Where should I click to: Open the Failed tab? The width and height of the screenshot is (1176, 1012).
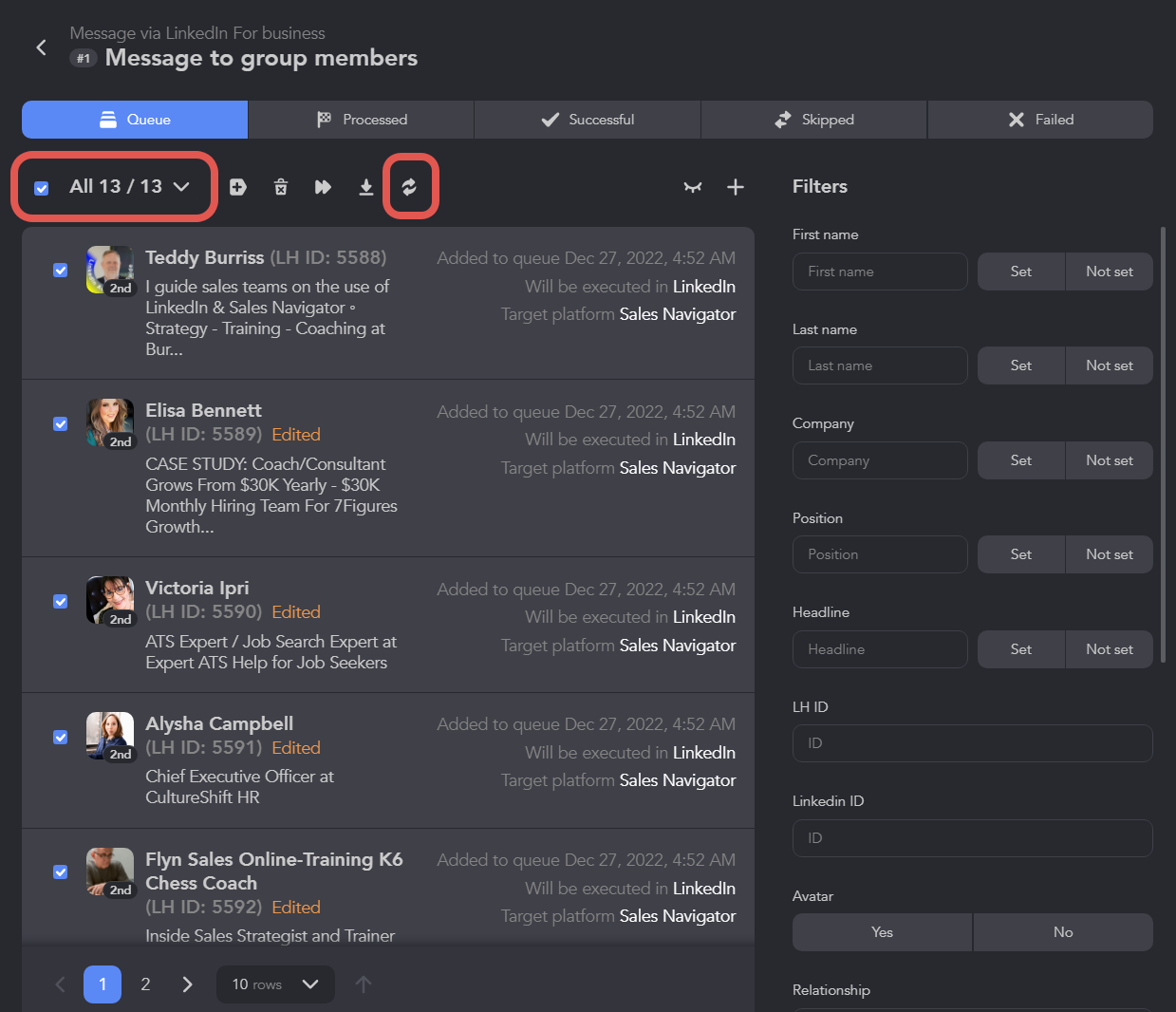1040,120
